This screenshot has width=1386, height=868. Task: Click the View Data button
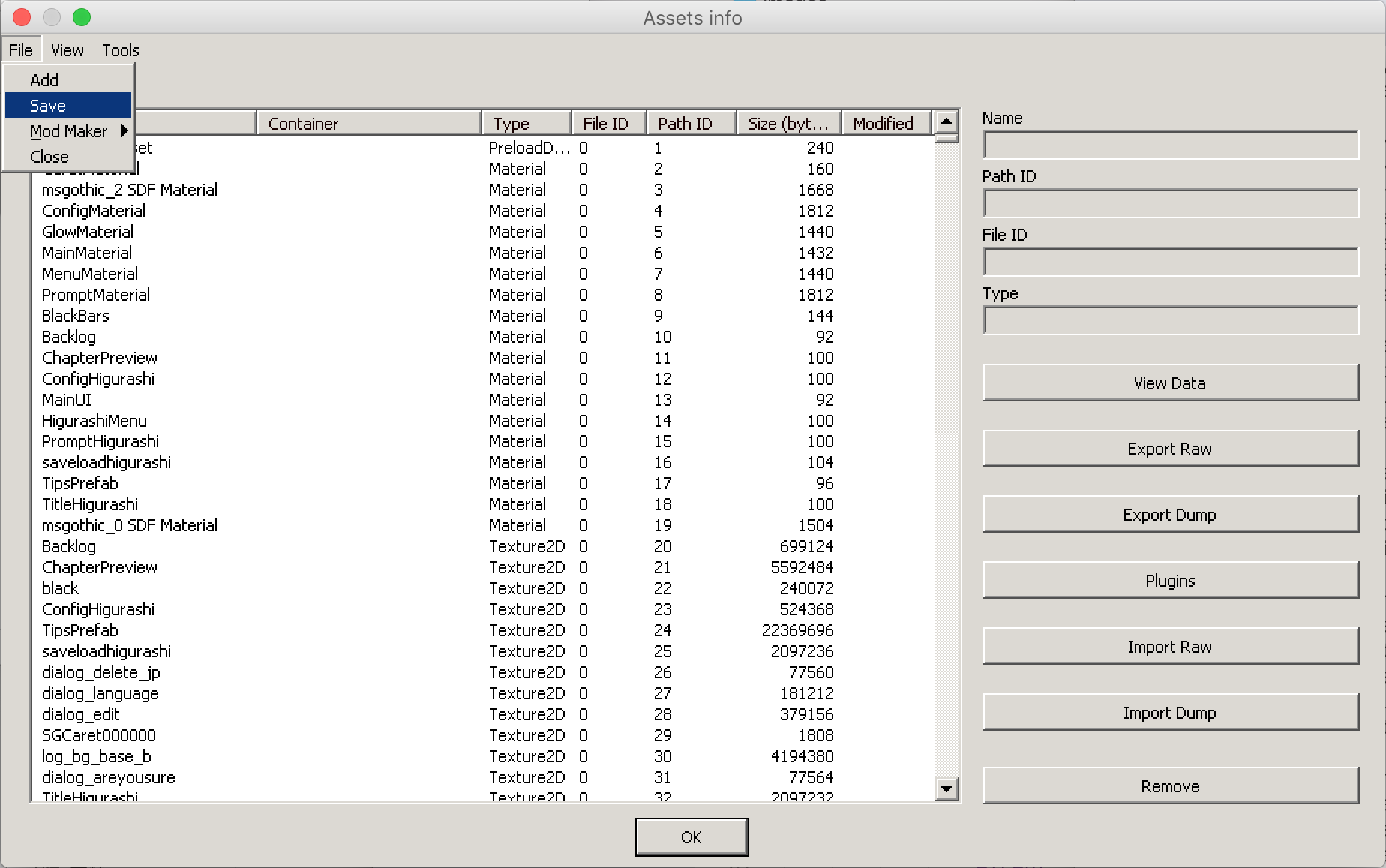pos(1170,383)
